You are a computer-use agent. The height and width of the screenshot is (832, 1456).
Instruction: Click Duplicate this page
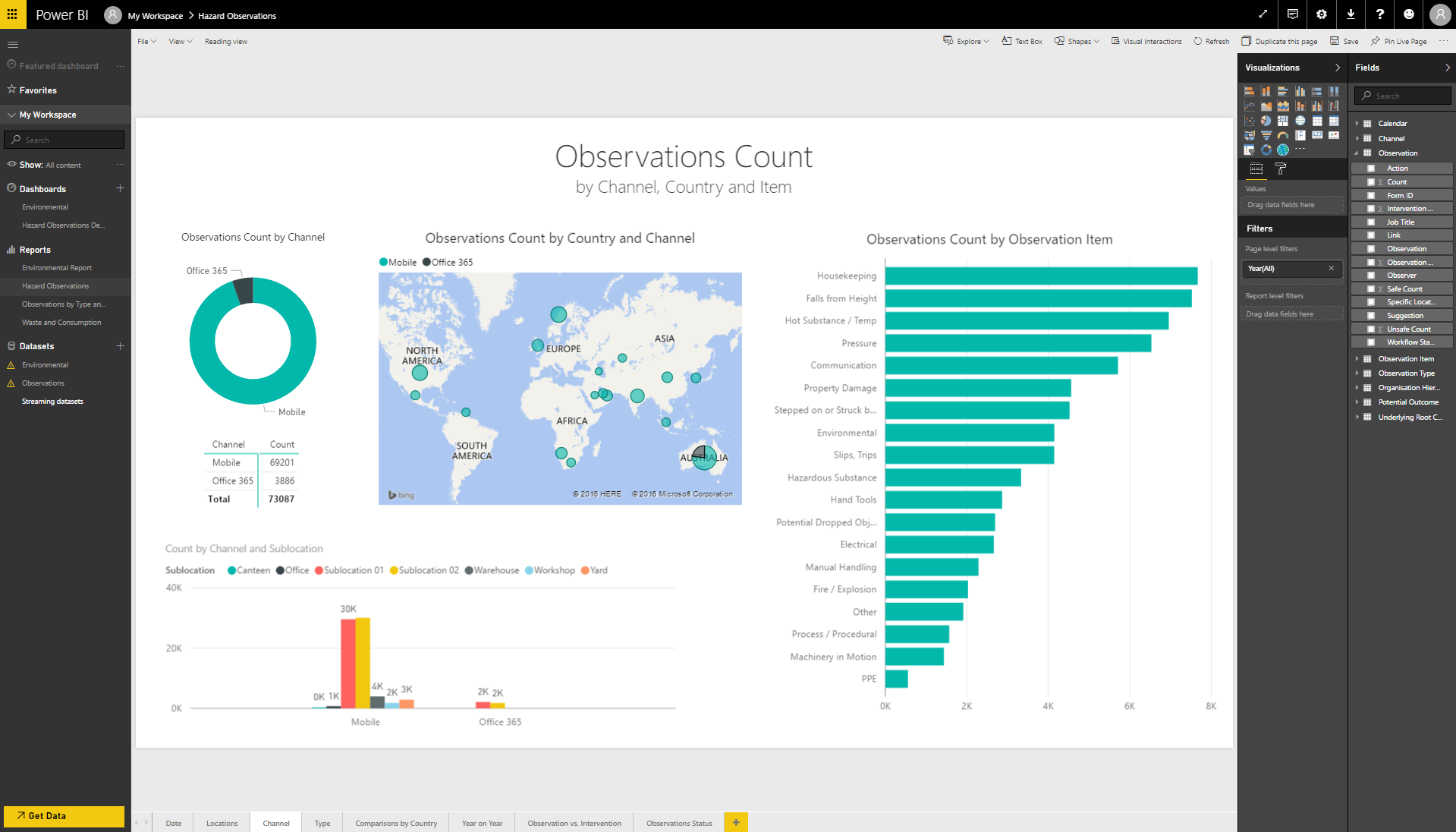[1279, 42]
